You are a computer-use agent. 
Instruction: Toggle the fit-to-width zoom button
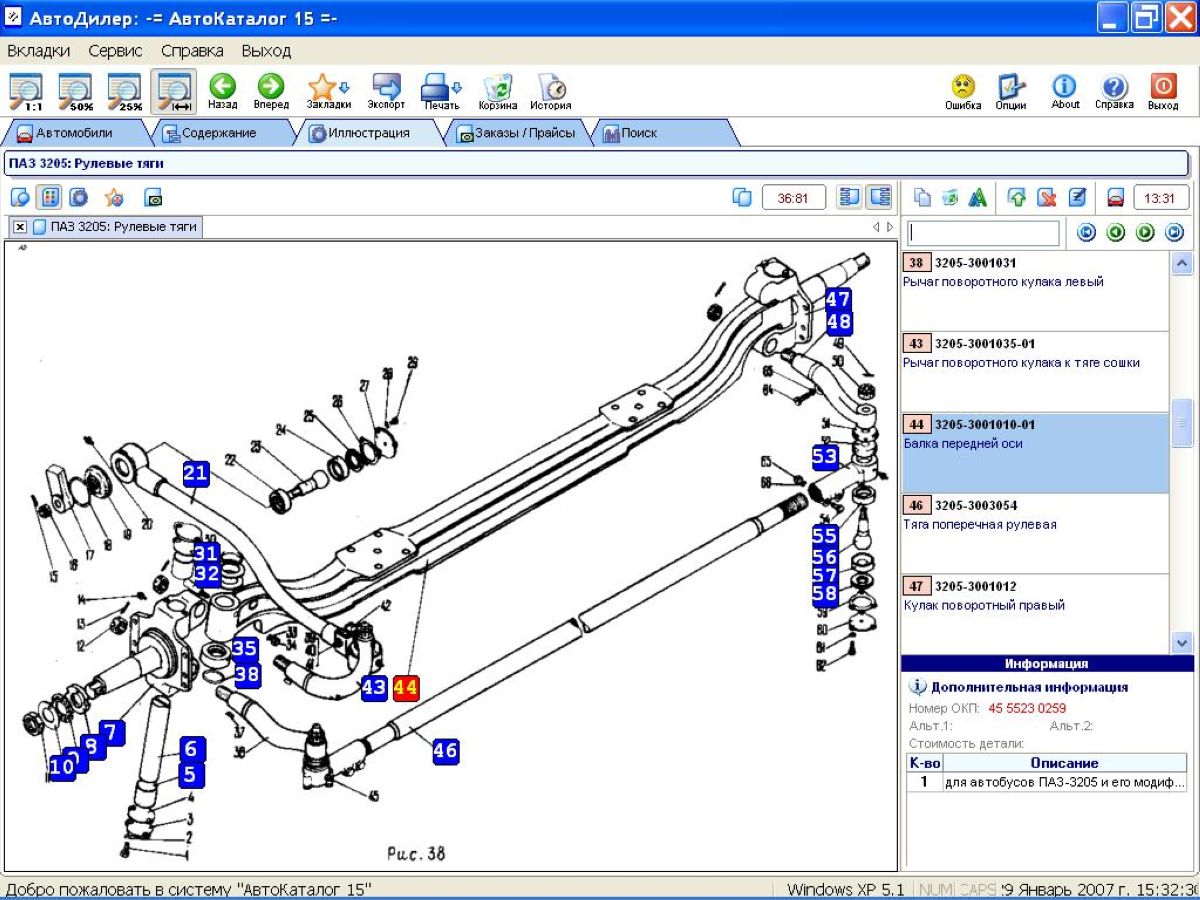click(174, 91)
